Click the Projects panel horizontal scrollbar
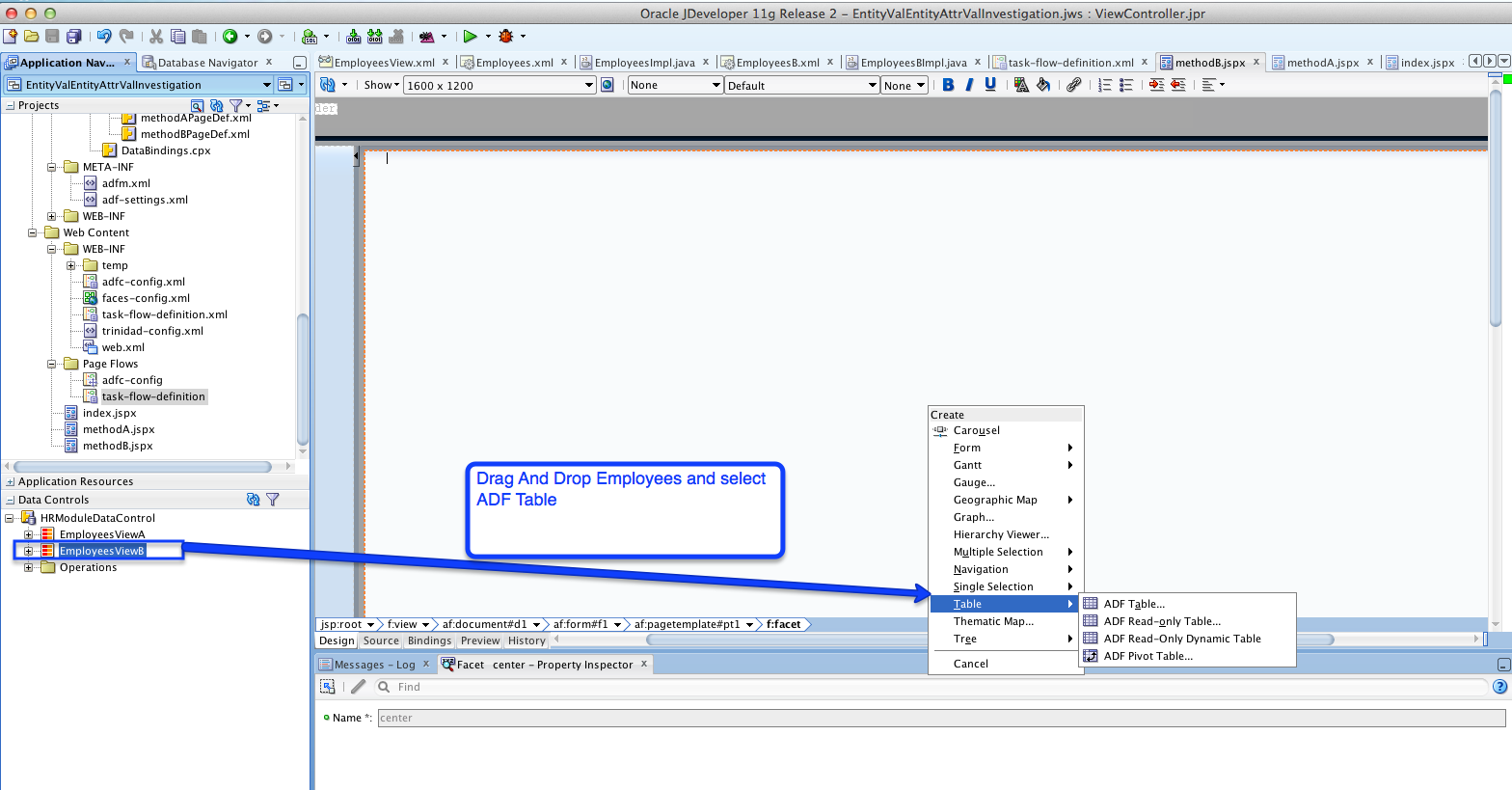 click(x=143, y=467)
